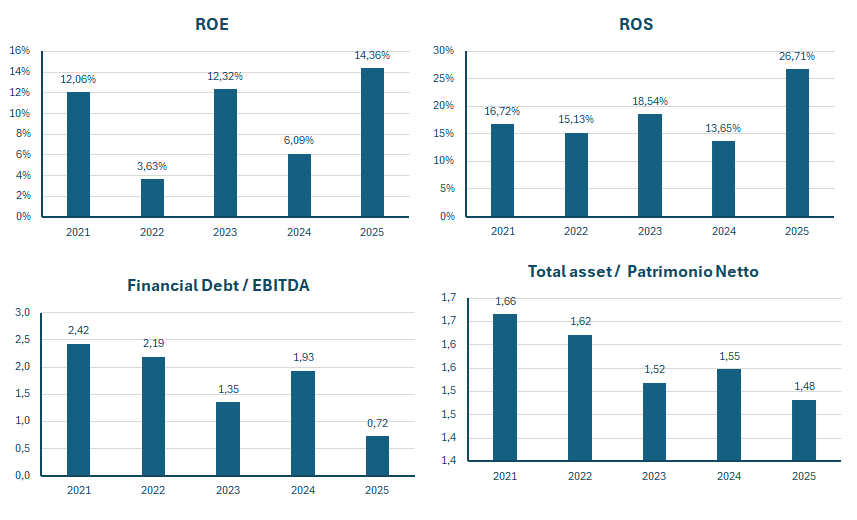Click the 2025 bar in ROE chart

pos(372,142)
